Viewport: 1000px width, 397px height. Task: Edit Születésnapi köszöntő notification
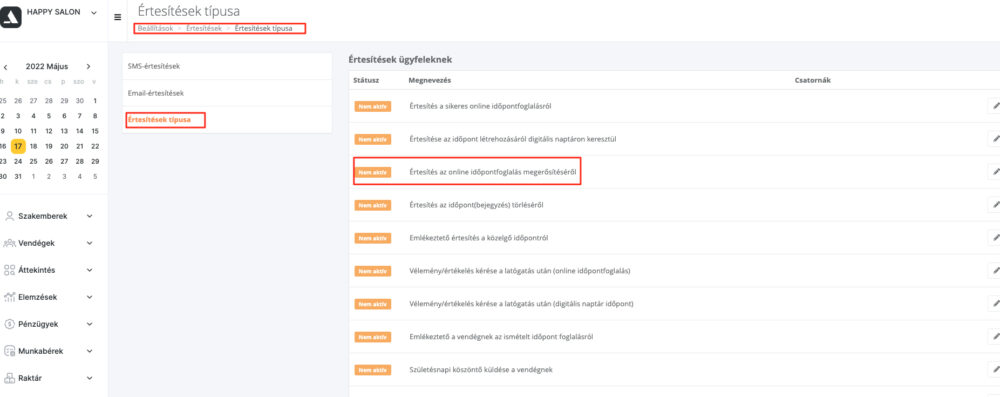coord(994,370)
